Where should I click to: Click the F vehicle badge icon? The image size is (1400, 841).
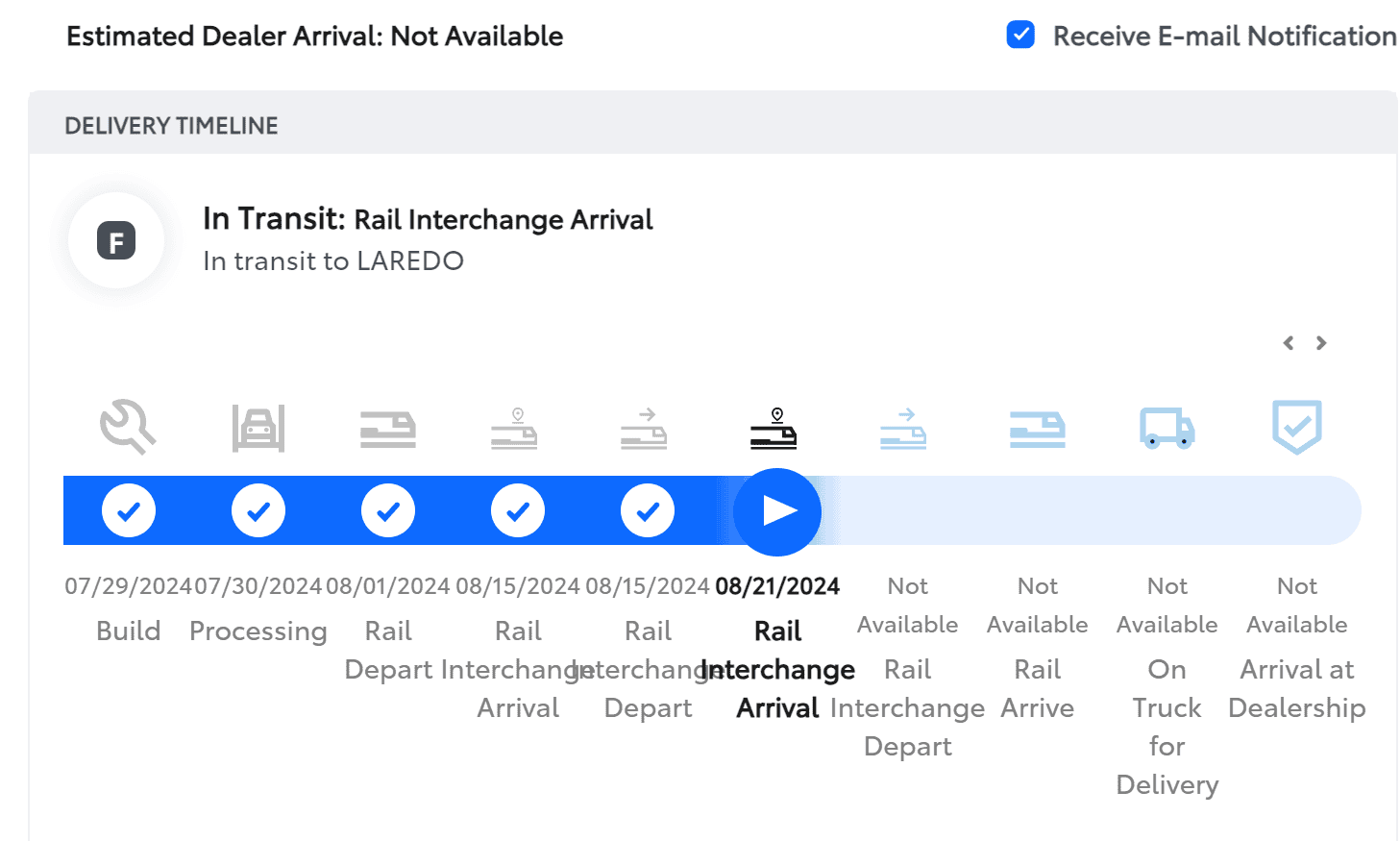point(116,241)
